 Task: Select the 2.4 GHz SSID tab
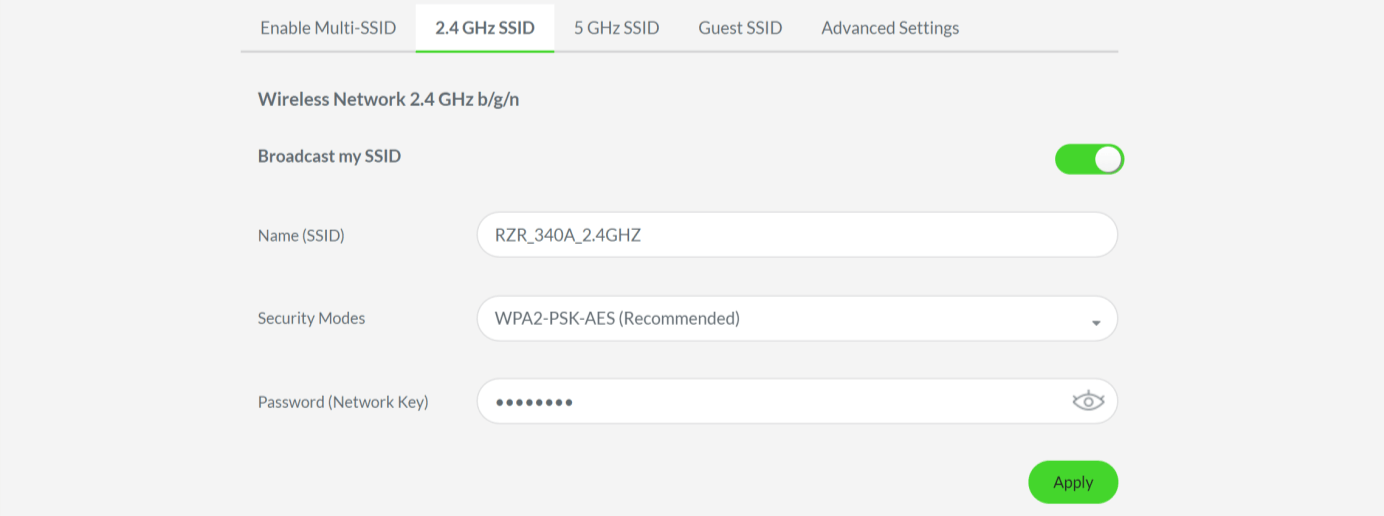485,28
